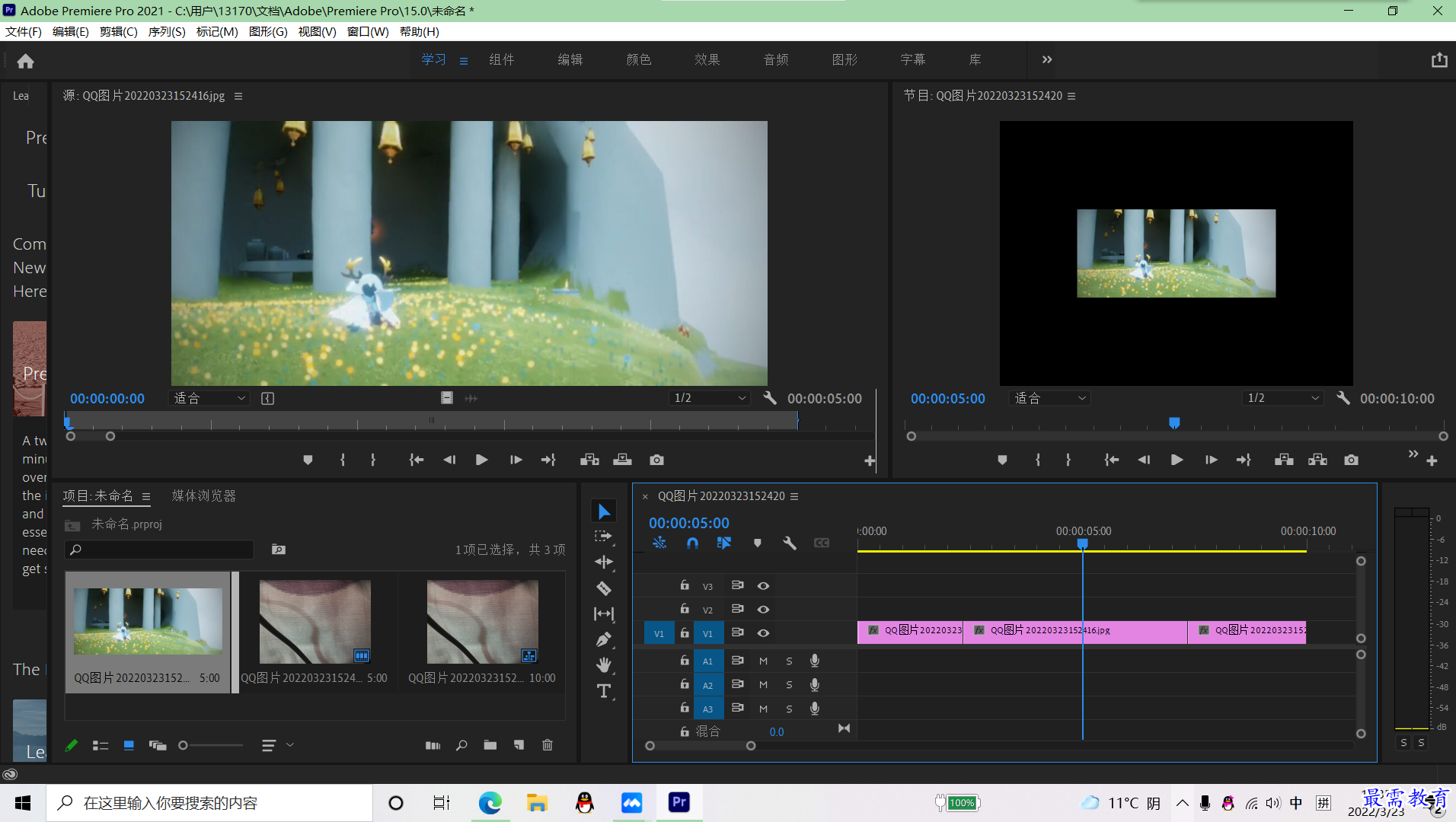1456x822 pixels.
Task: Select QQ图片 20220323152416jpg clip on V1
Action: 1074,632
